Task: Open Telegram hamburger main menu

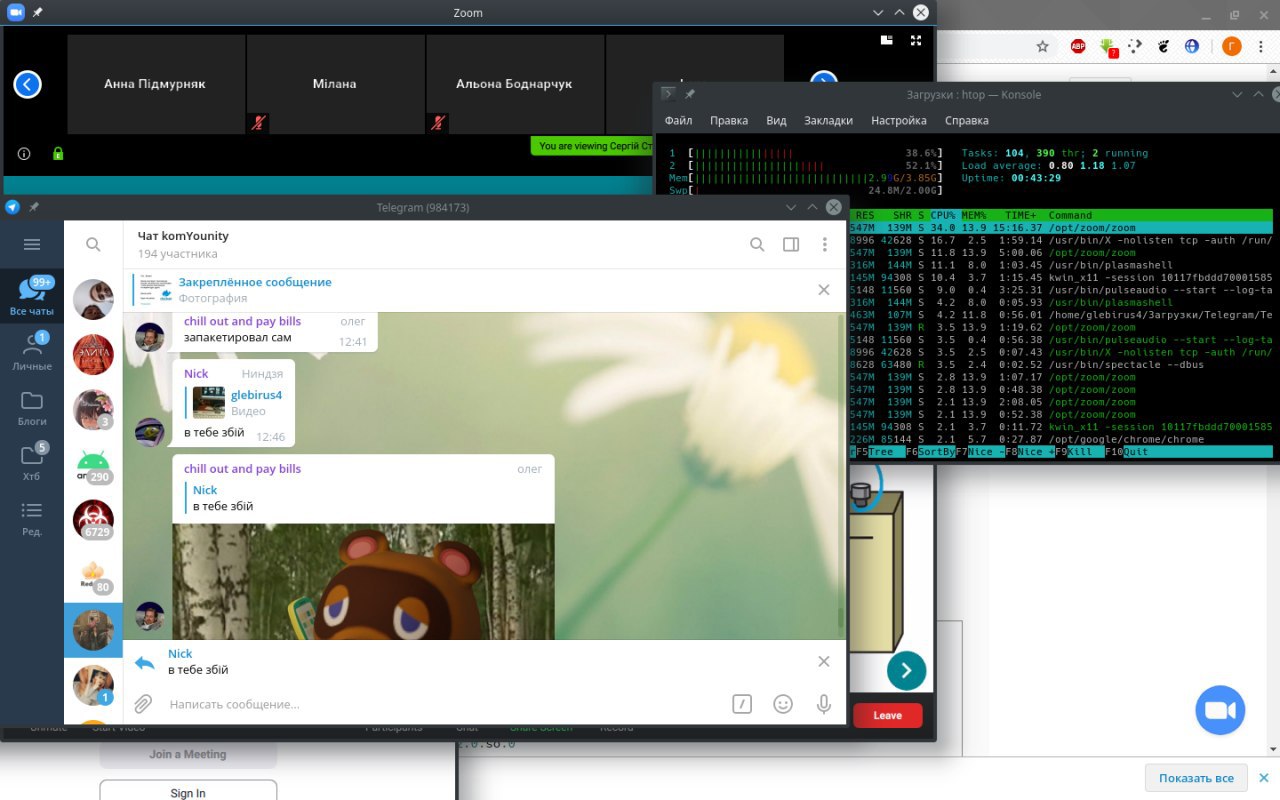Action: pos(32,244)
